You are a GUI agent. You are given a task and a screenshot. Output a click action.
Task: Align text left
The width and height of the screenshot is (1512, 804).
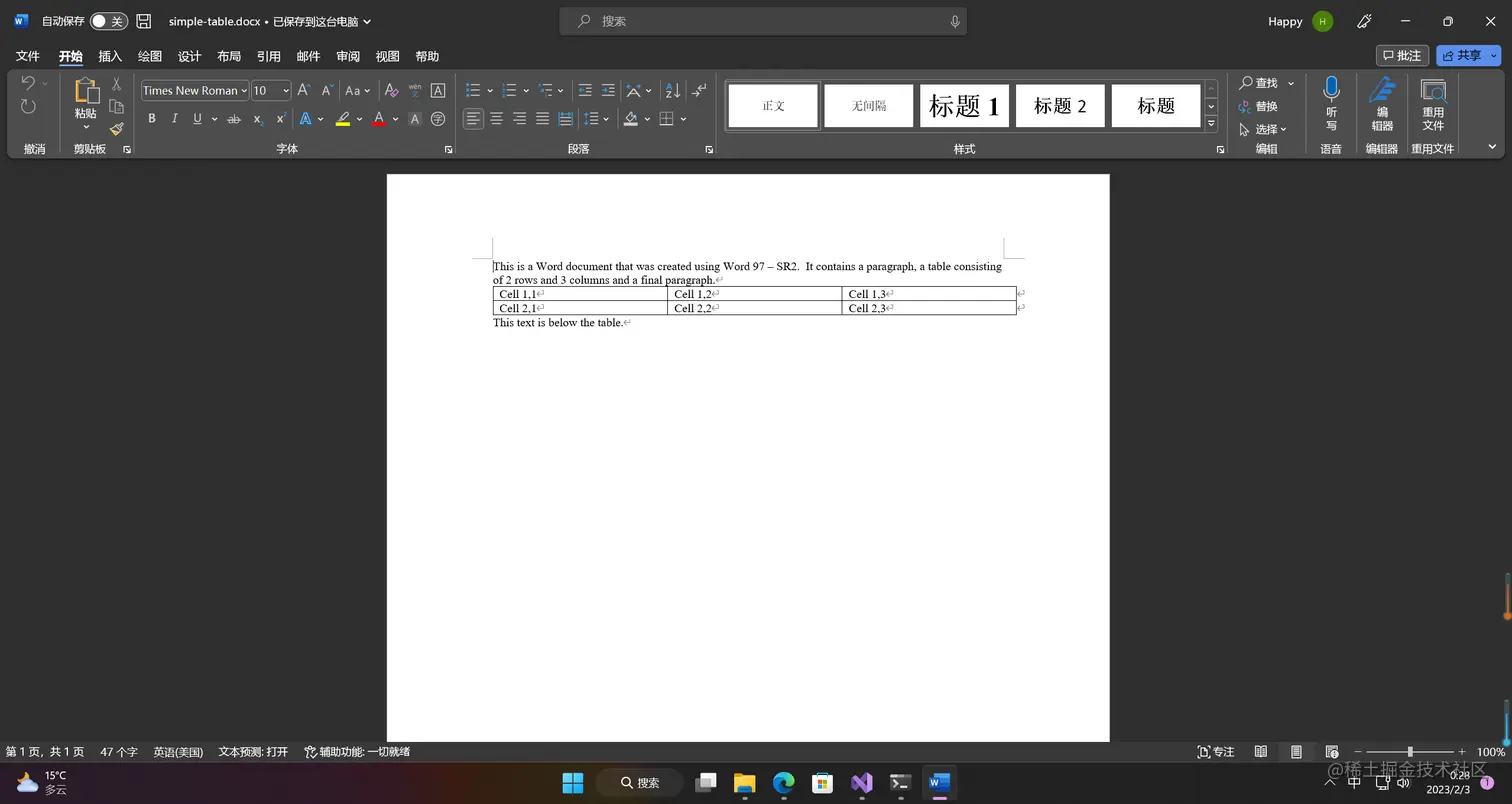473,119
